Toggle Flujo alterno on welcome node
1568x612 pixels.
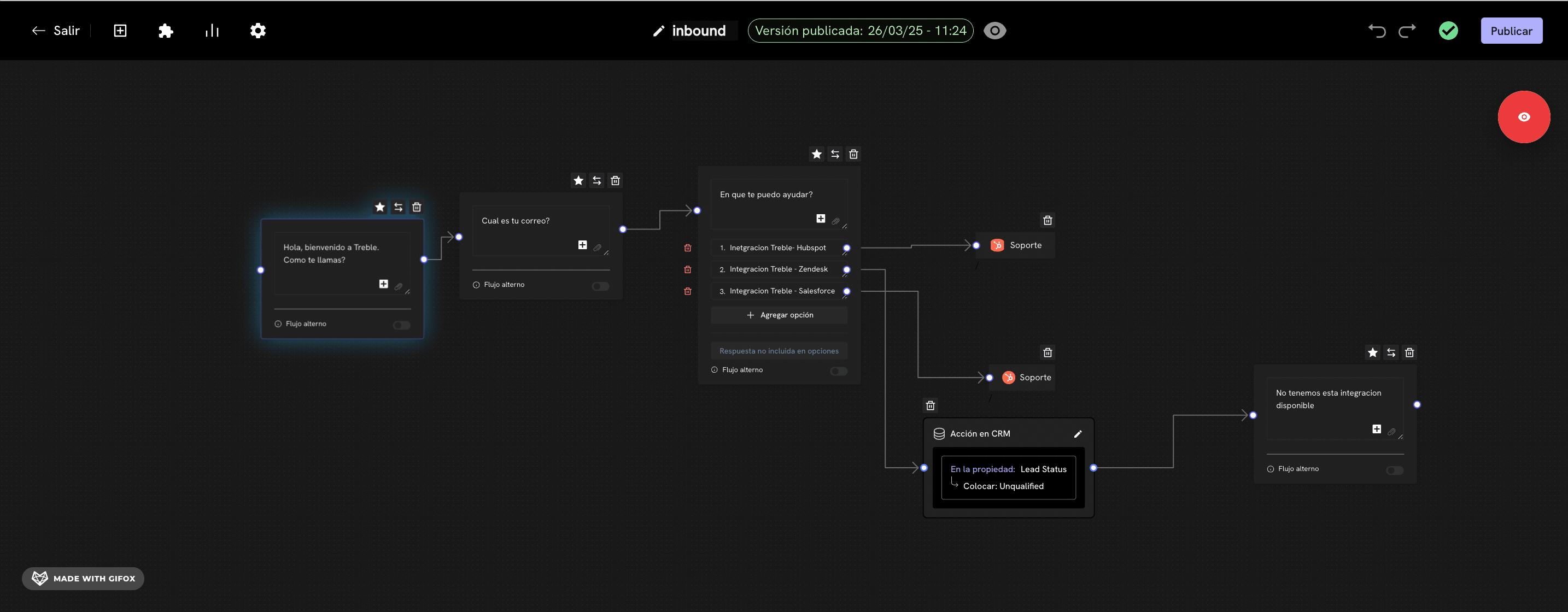402,325
